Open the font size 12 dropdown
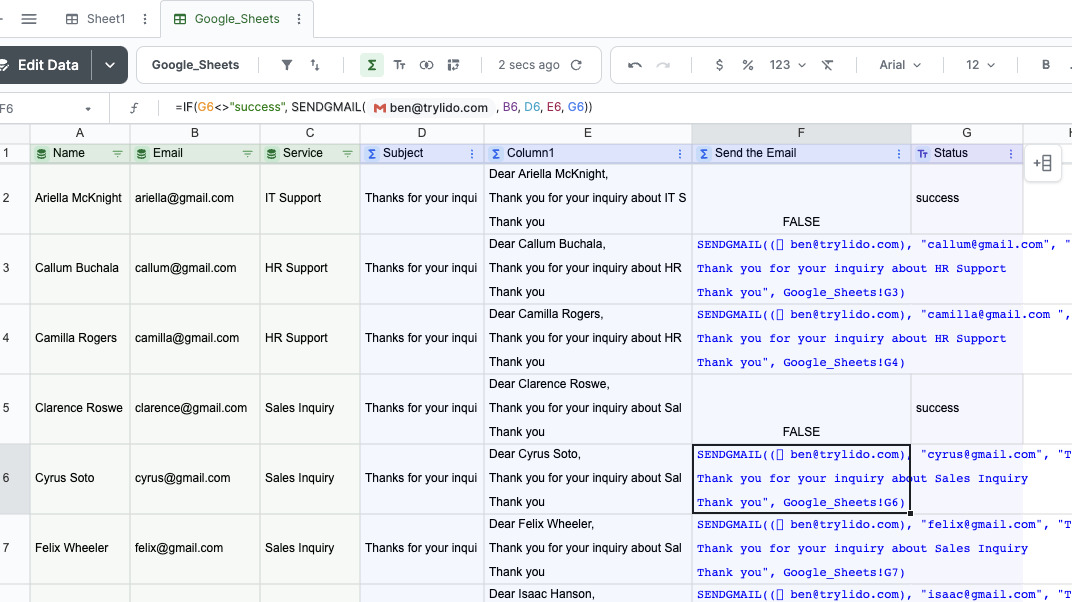 pos(980,65)
